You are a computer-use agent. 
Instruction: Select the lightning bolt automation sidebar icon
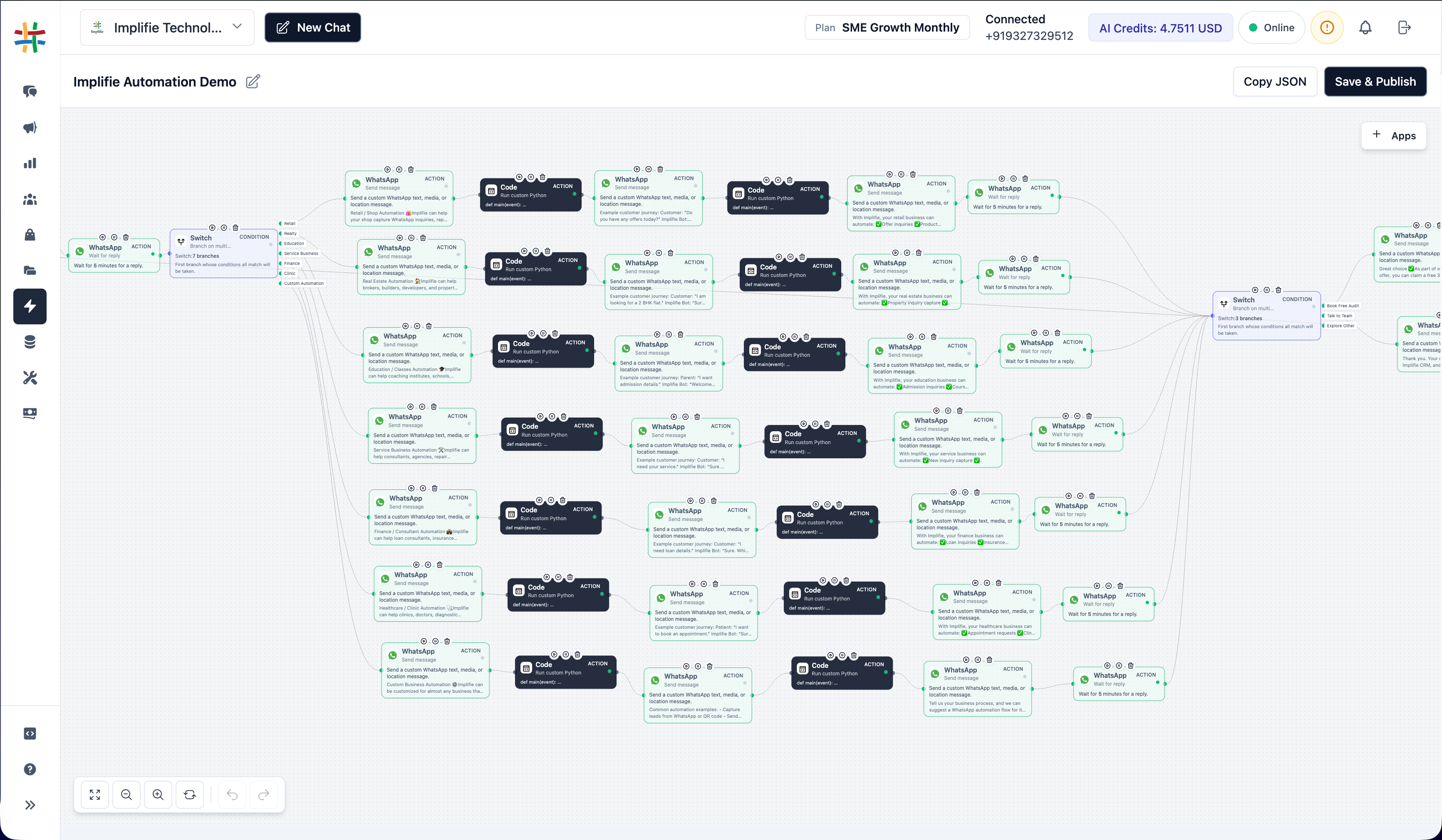(x=30, y=306)
